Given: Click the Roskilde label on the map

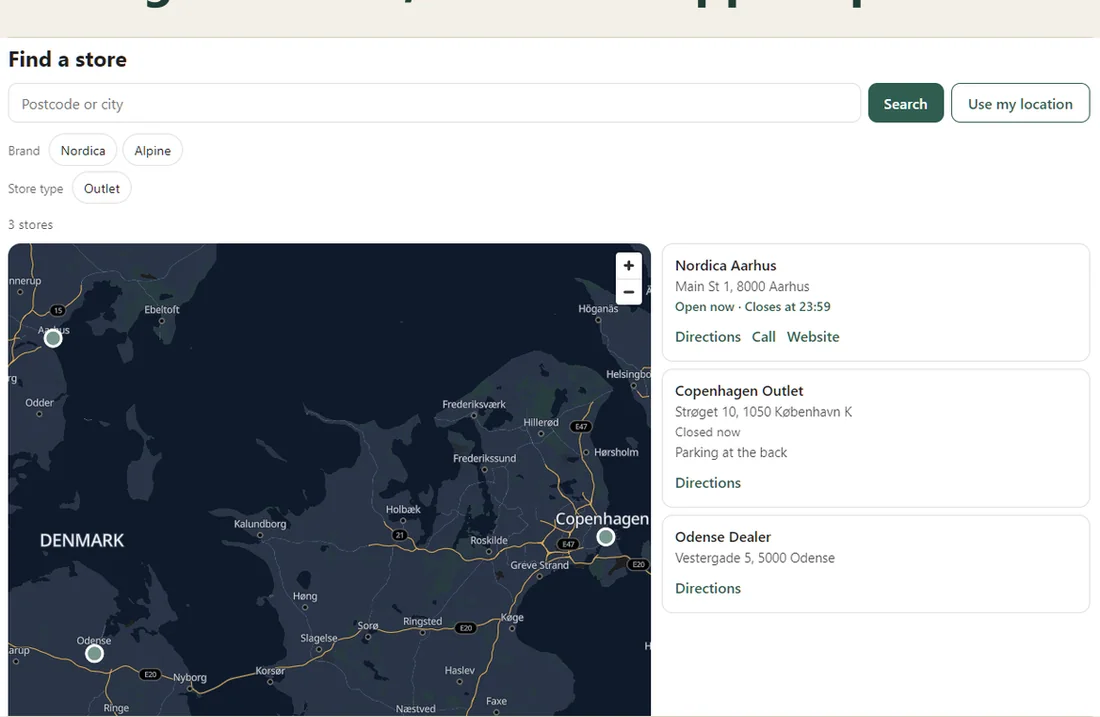Looking at the screenshot, I should (489, 540).
